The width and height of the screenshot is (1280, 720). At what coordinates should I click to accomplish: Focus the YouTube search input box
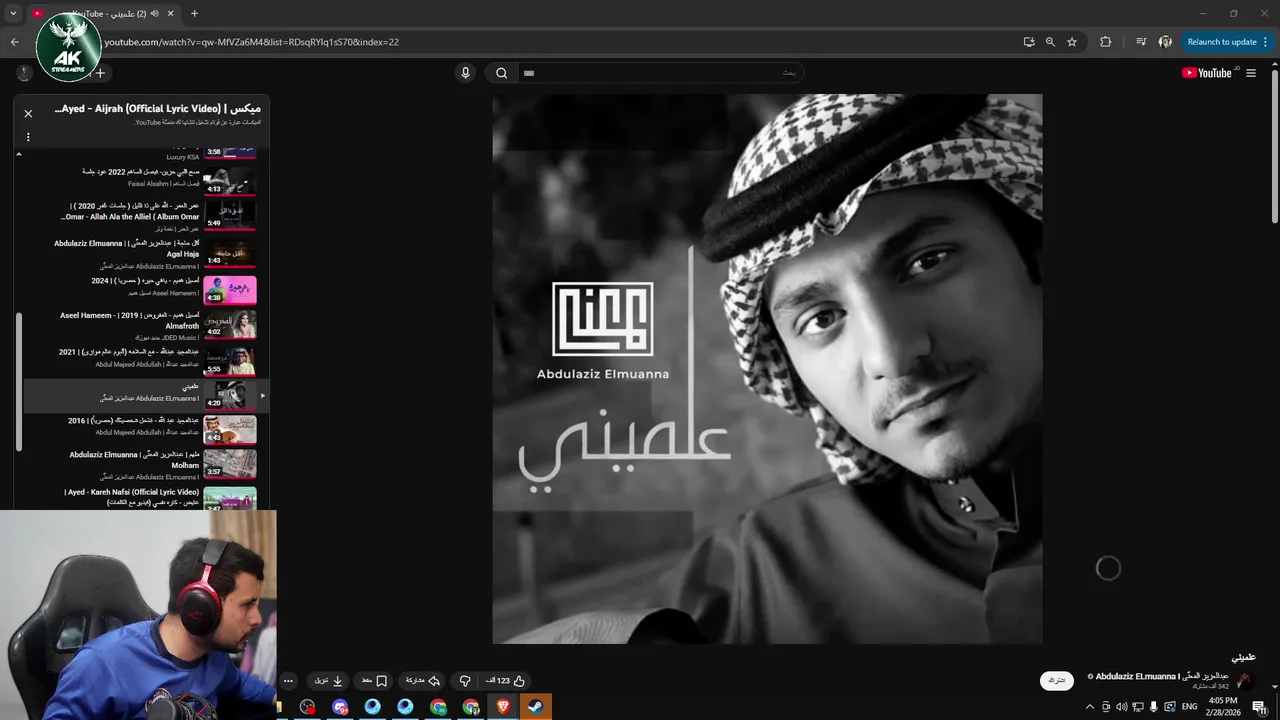(660, 73)
